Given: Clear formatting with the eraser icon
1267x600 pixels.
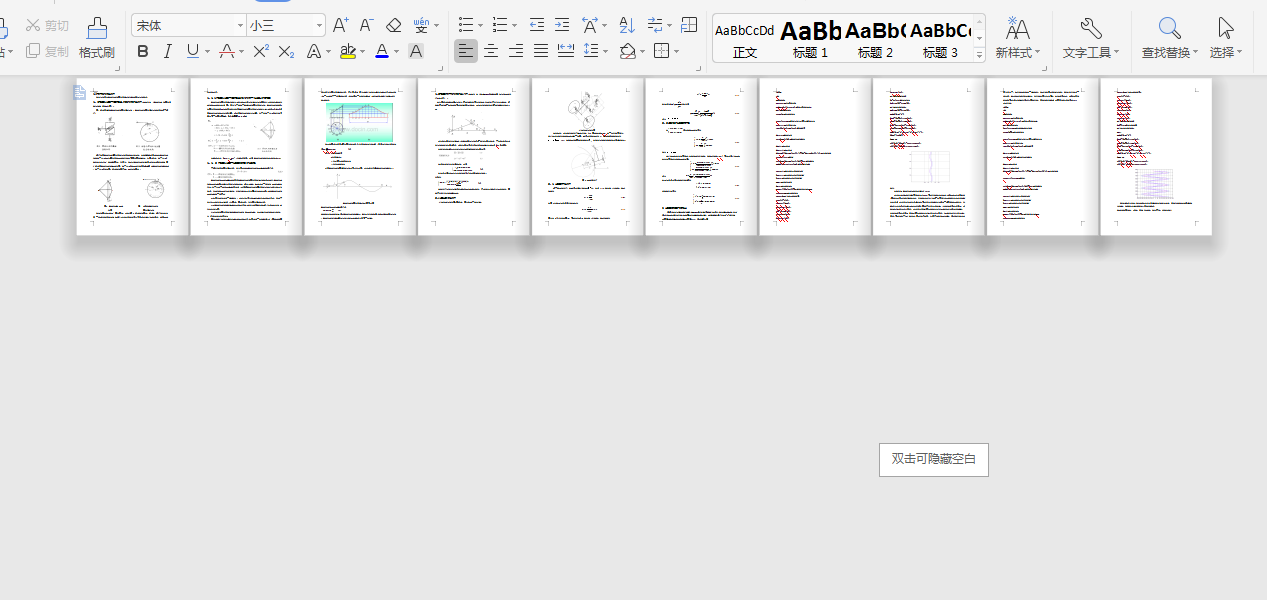Looking at the screenshot, I should (x=393, y=25).
